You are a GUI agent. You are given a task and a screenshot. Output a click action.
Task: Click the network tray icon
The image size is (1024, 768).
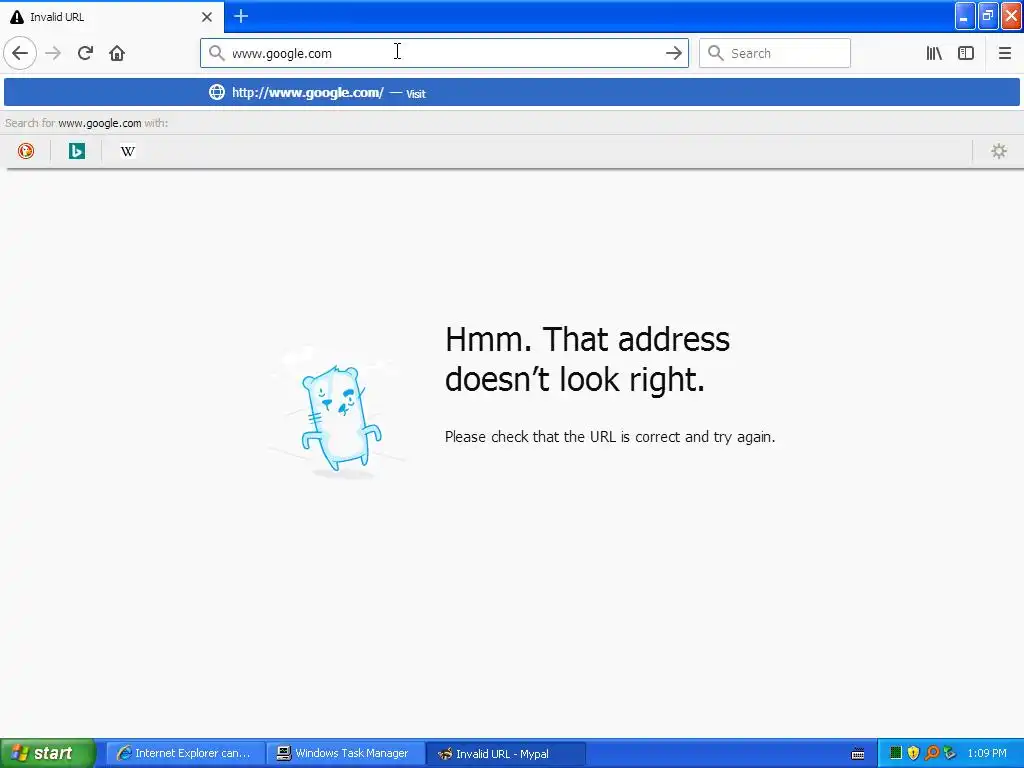point(950,753)
